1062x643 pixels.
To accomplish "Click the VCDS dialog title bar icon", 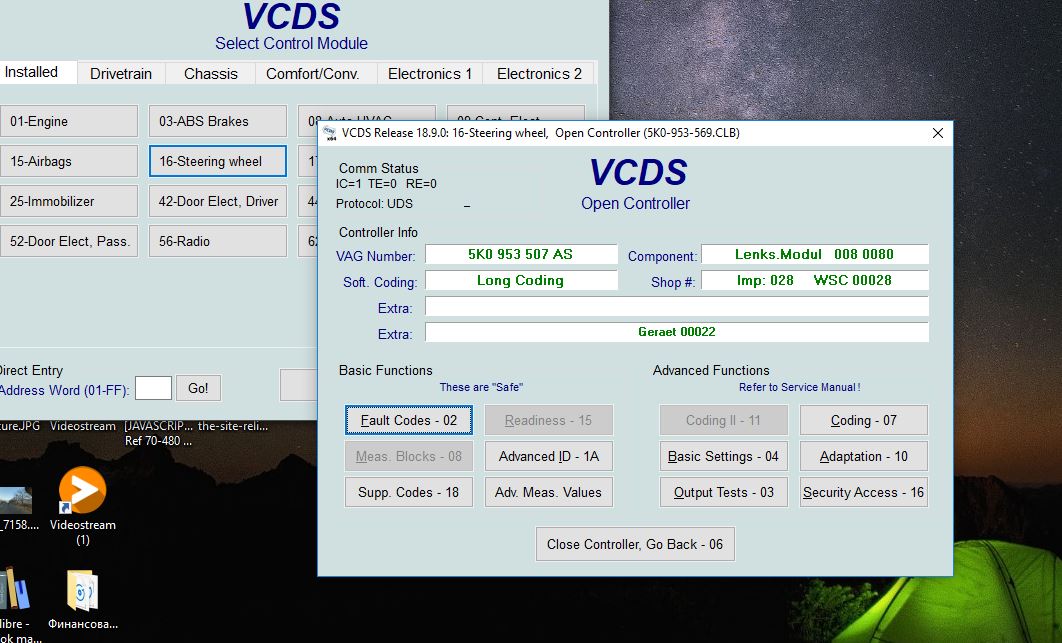I will pos(329,133).
